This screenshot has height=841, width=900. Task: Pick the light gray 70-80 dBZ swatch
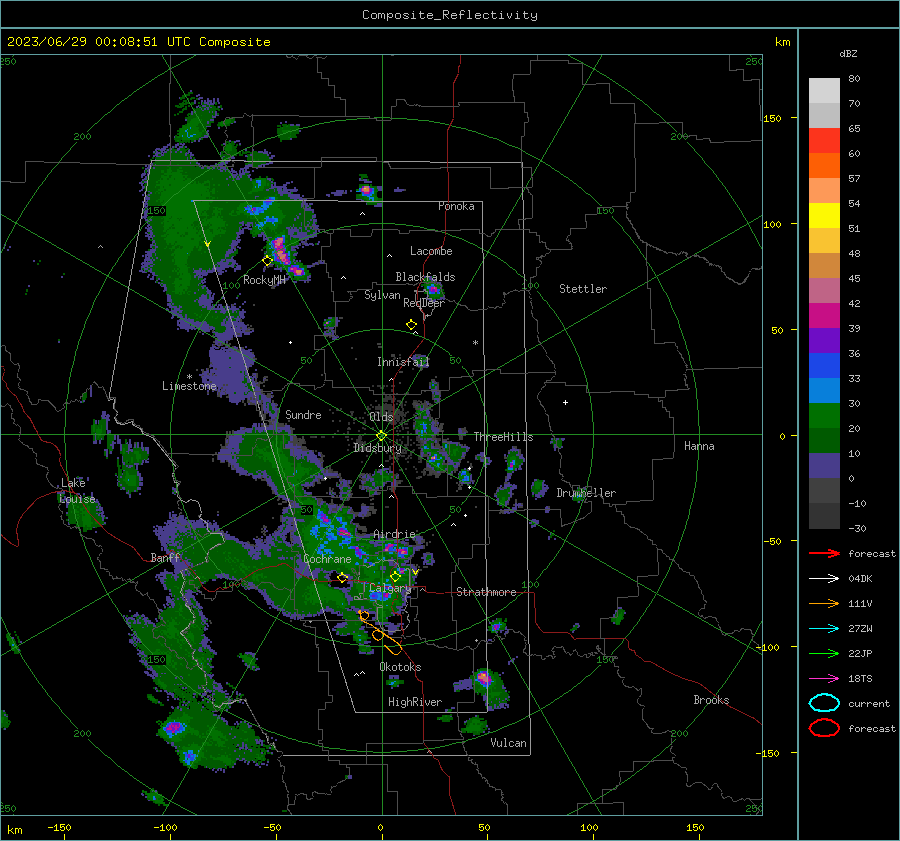824,90
